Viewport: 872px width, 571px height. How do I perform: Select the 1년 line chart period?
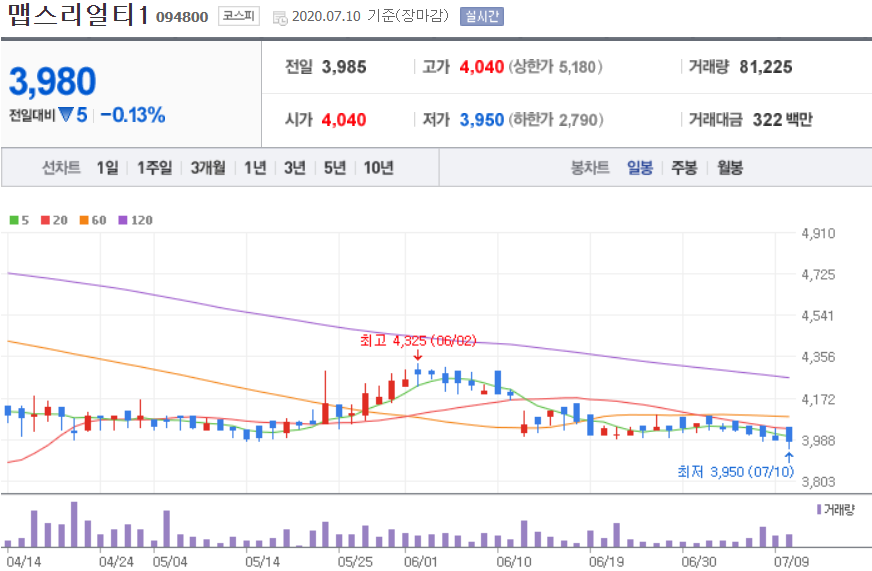click(x=255, y=167)
